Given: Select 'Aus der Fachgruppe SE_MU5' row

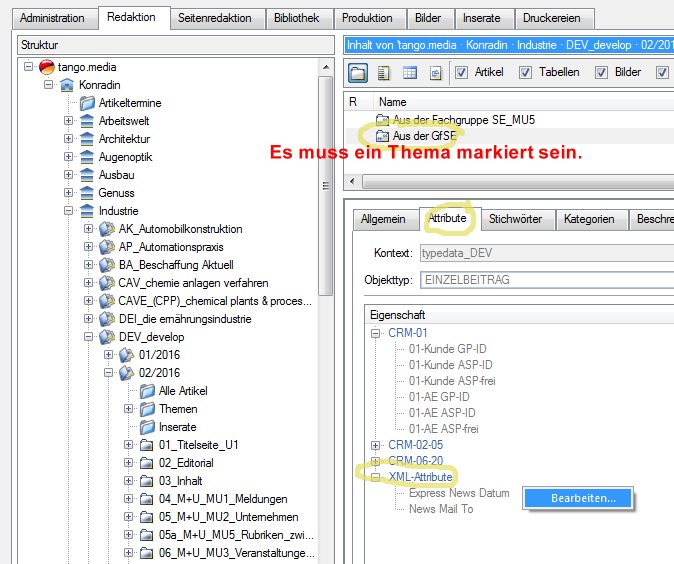Looking at the screenshot, I should point(461,119).
